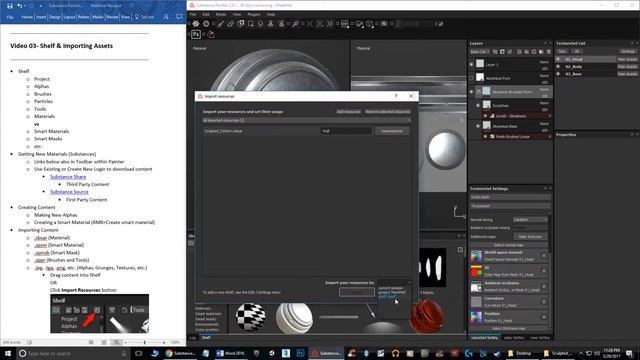Open the Base Col channel dropdown in Layers

tap(479, 52)
